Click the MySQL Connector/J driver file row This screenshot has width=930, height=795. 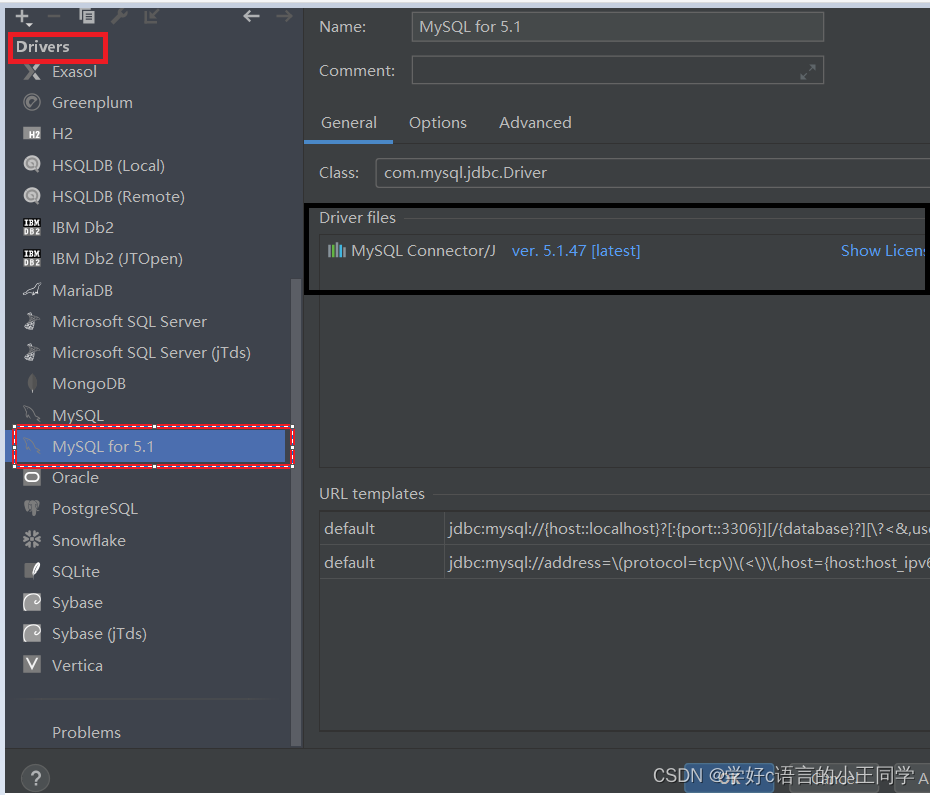tap(623, 251)
